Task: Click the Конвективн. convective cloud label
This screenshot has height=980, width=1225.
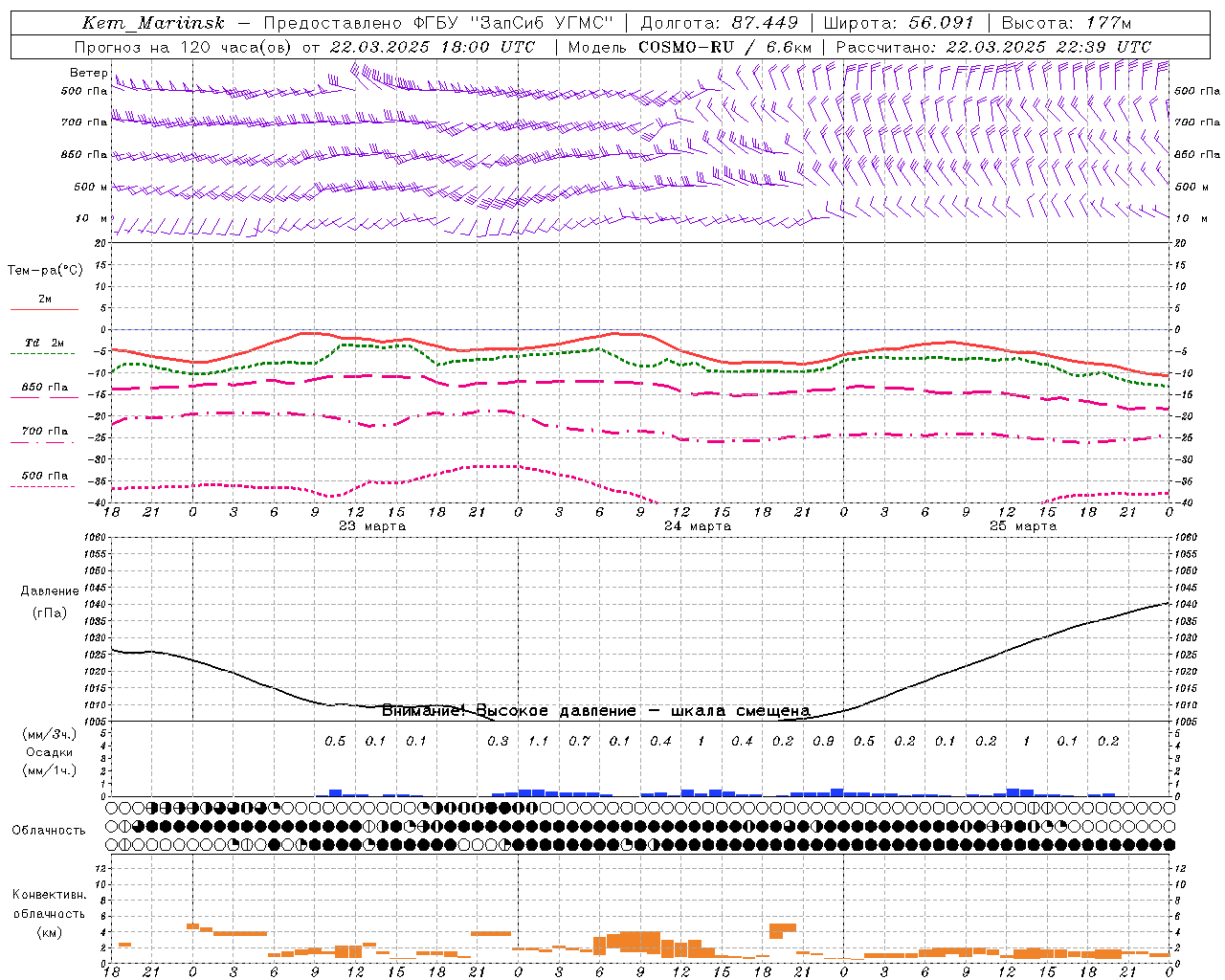Action: point(49,895)
